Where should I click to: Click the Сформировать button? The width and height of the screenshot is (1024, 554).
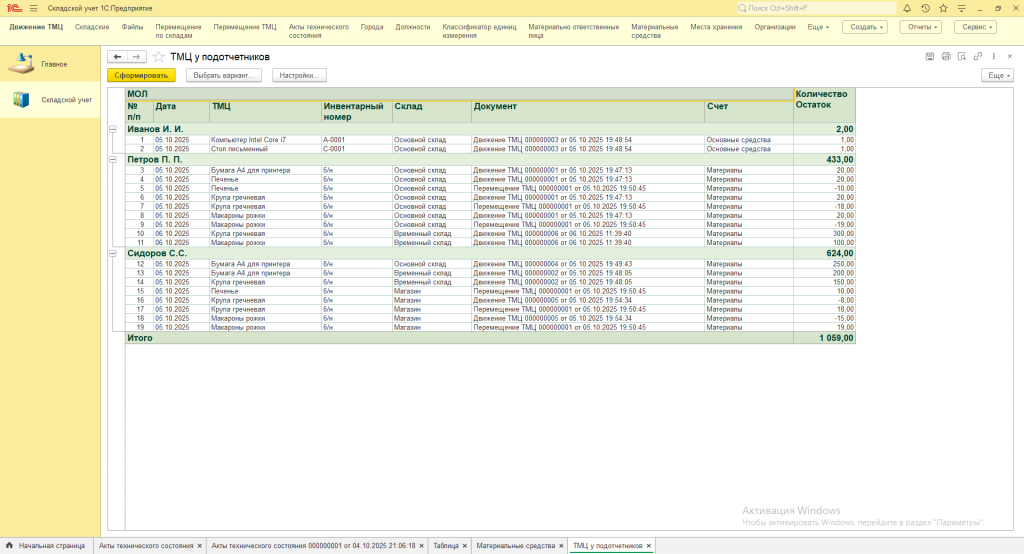tap(141, 76)
